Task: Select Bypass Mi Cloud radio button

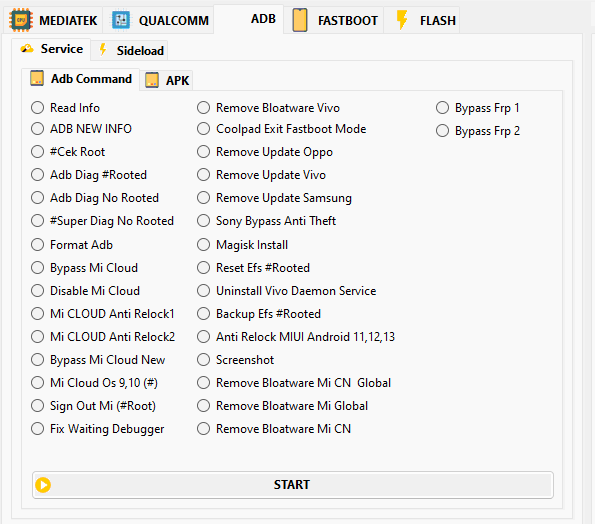Action: pos(84,268)
